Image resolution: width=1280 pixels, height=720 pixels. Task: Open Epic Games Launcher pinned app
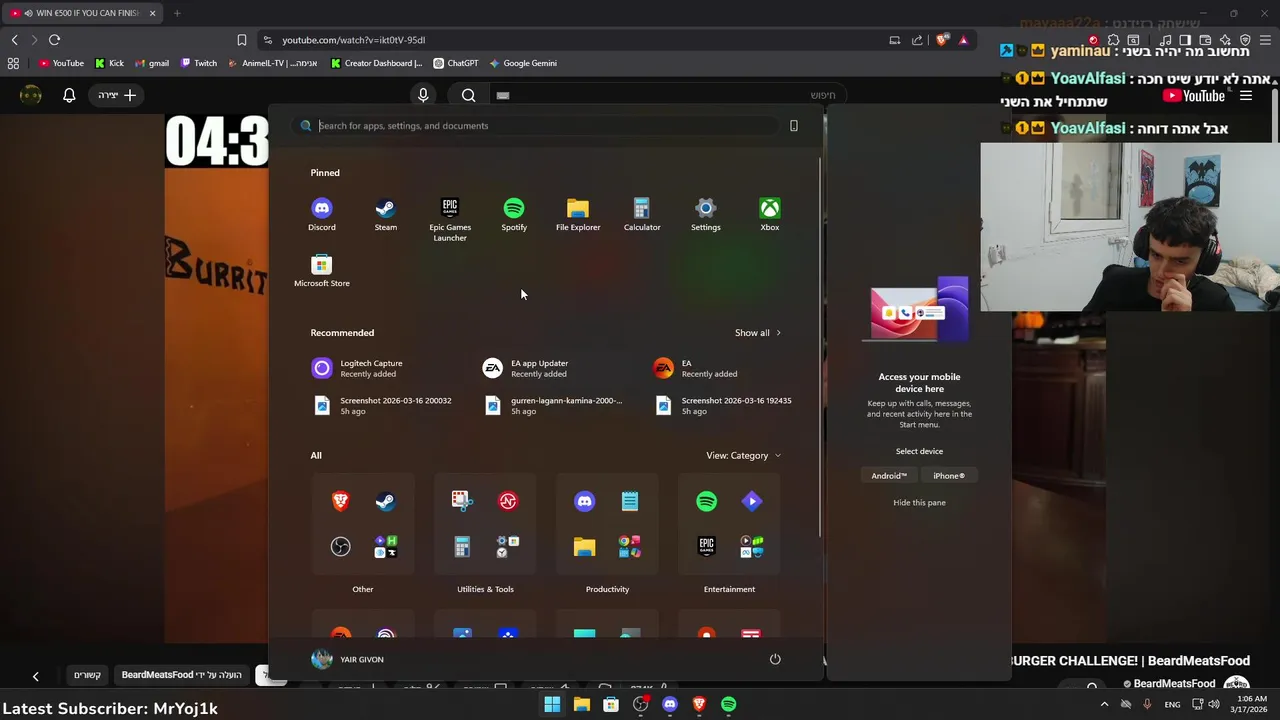coord(450,219)
